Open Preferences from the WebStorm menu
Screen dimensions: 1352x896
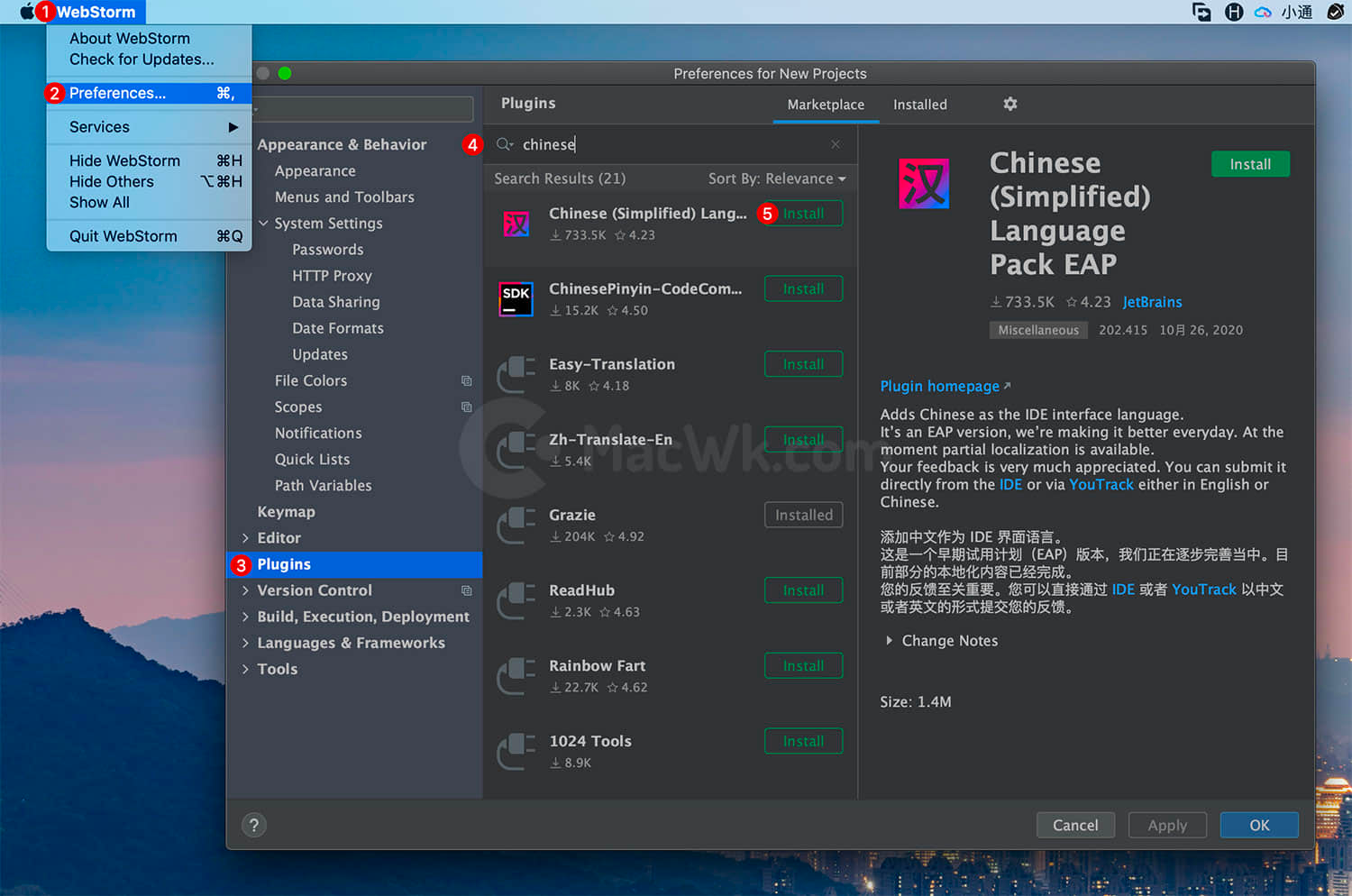click(x=149, y=93)
